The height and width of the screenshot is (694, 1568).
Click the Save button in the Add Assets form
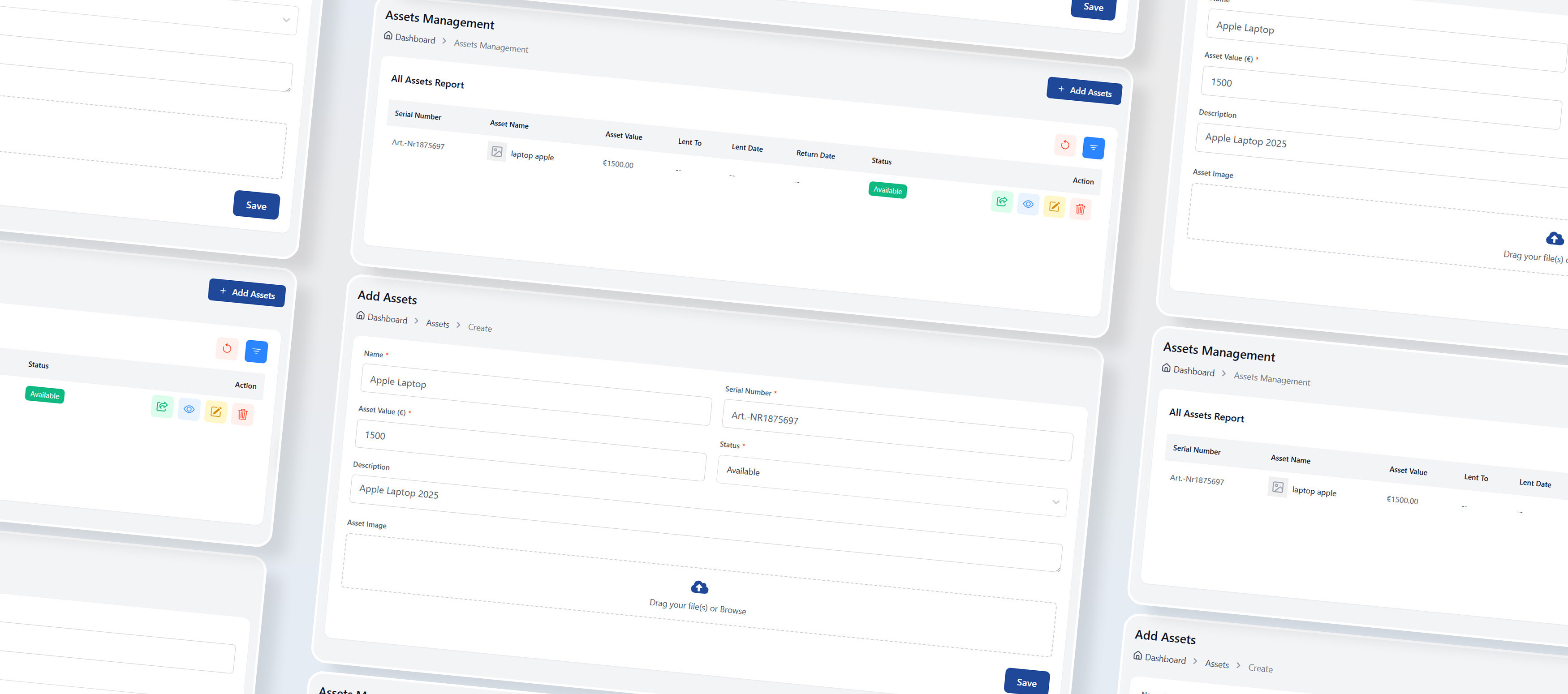(1027, 682)
